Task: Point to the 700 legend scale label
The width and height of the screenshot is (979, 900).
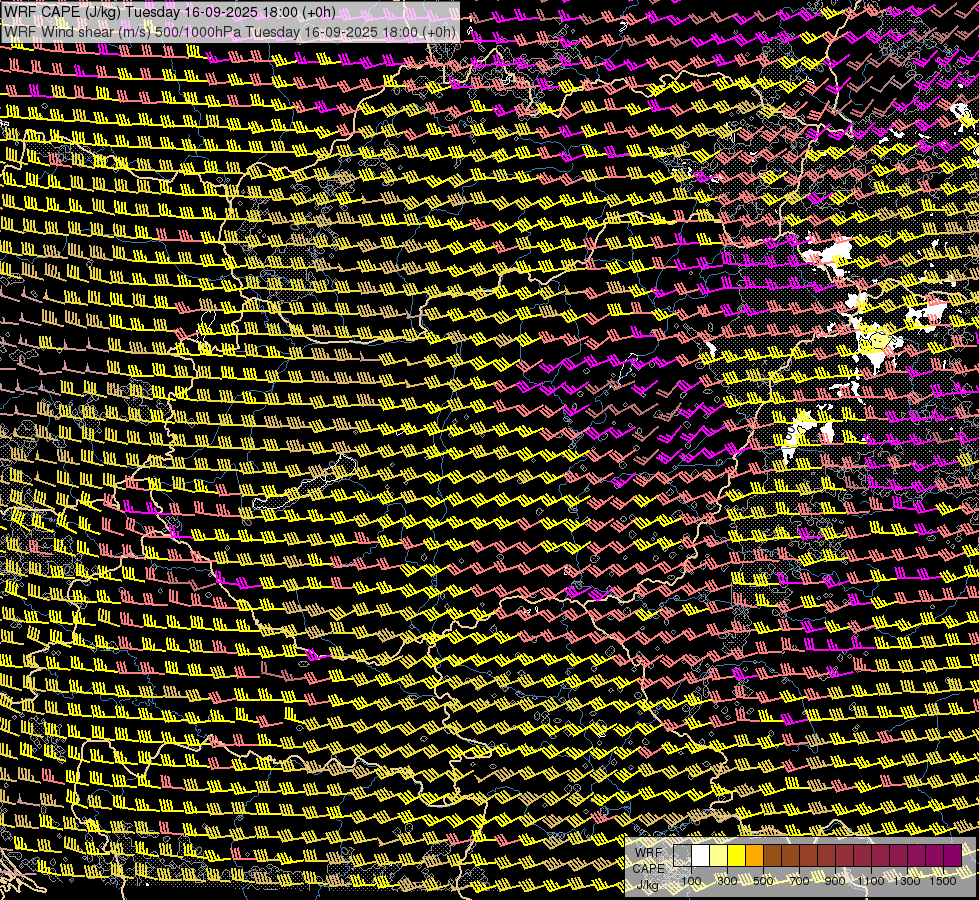Action: 799,881
